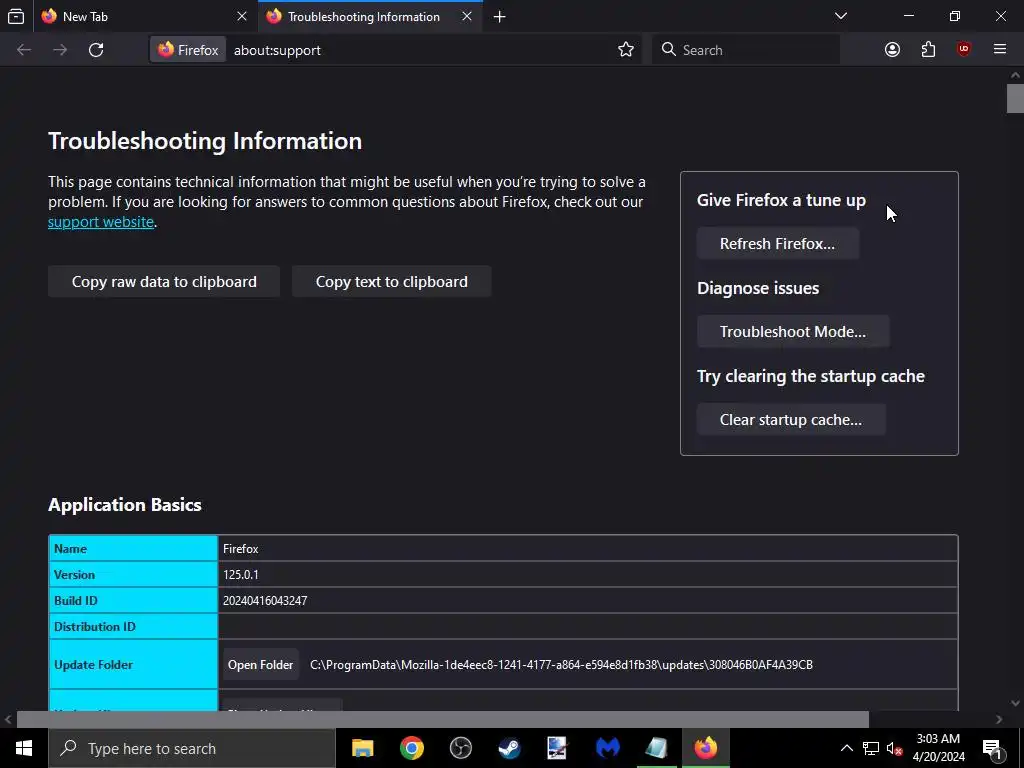
Task: Click Open Folder for Update Folder
Action: click(x=261, y=665)
